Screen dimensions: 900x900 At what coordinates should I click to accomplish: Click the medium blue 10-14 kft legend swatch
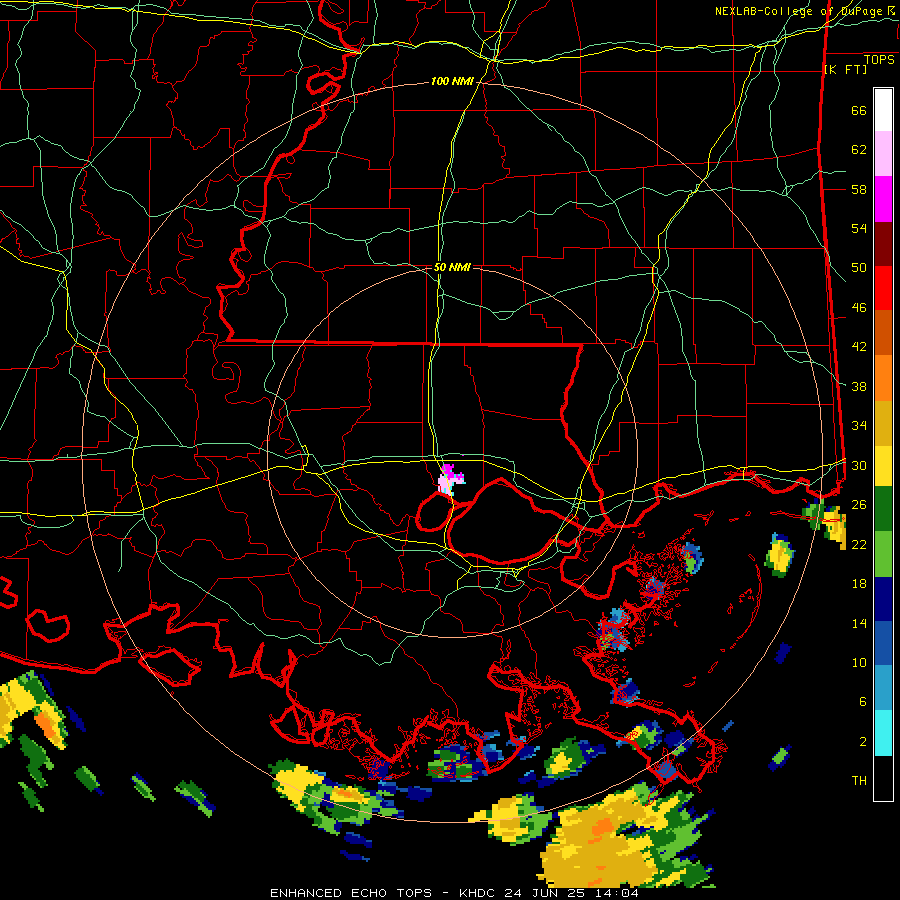click(x=883, y=643)
